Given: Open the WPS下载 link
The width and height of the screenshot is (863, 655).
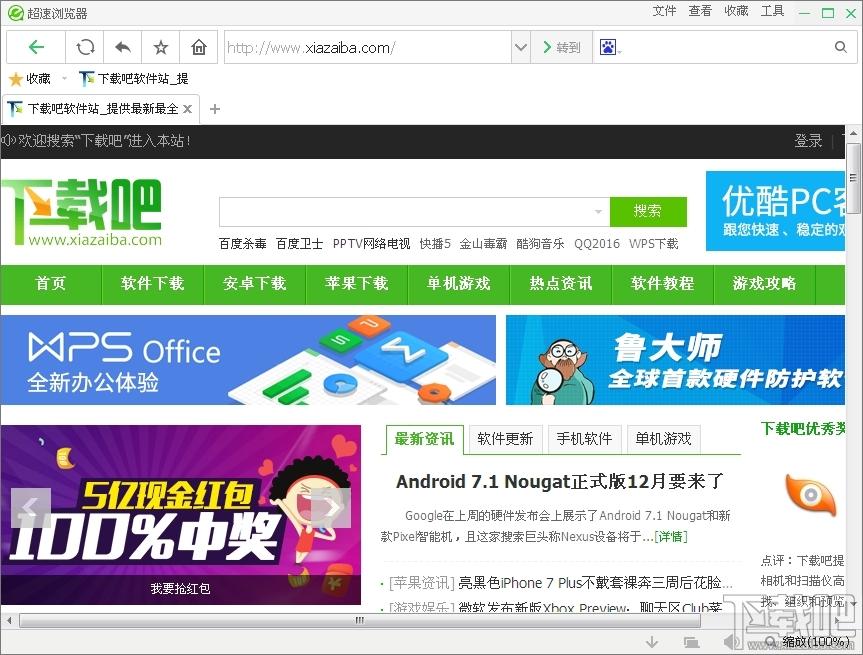Looking at the screenshot, I should [653, 244].
